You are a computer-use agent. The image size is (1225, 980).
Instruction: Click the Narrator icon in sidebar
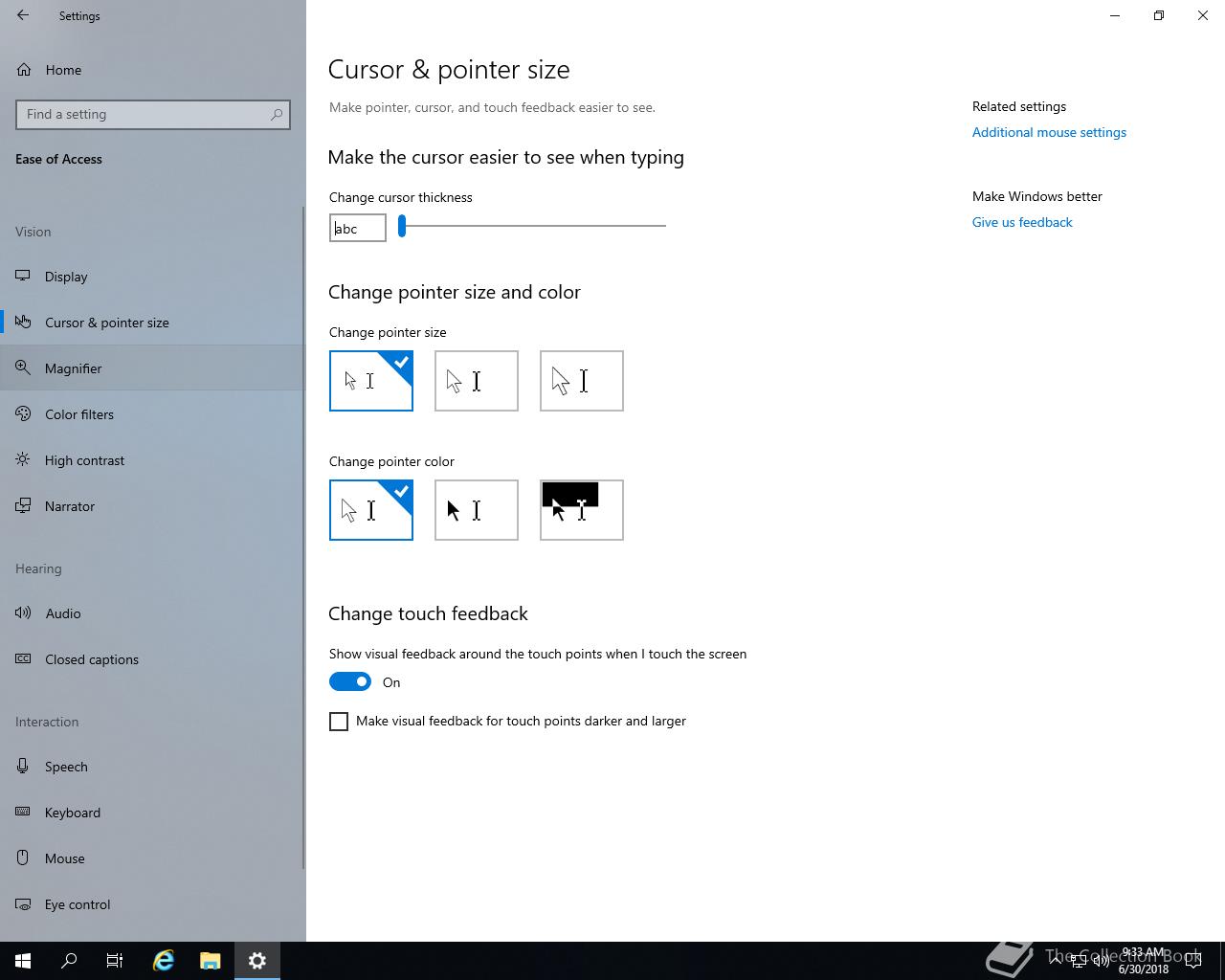[x=24, y=506]
